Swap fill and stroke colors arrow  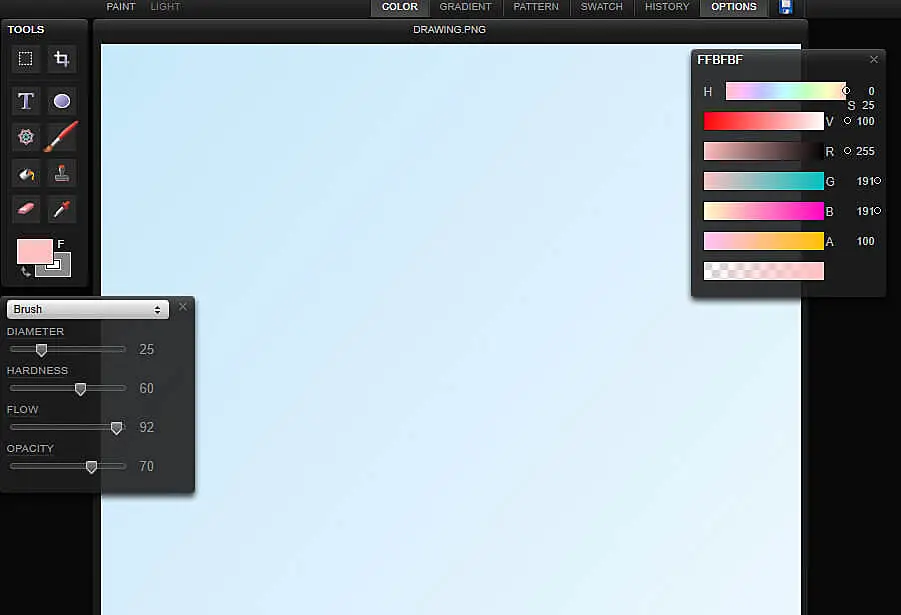point(25,271)
